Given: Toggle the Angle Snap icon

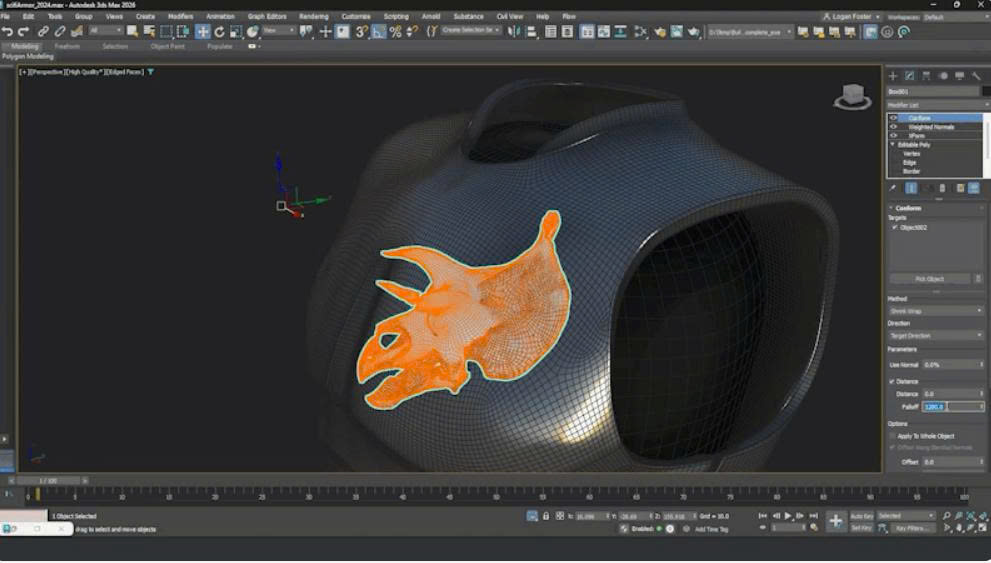Looking at the screenshot, I should tap(379, 32).
